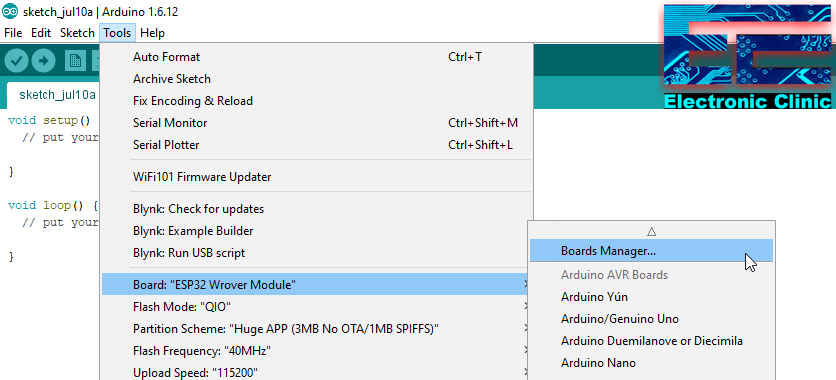Open the Help menu
Viewport: 836px width, 380px height.
(x=152, y=33)
